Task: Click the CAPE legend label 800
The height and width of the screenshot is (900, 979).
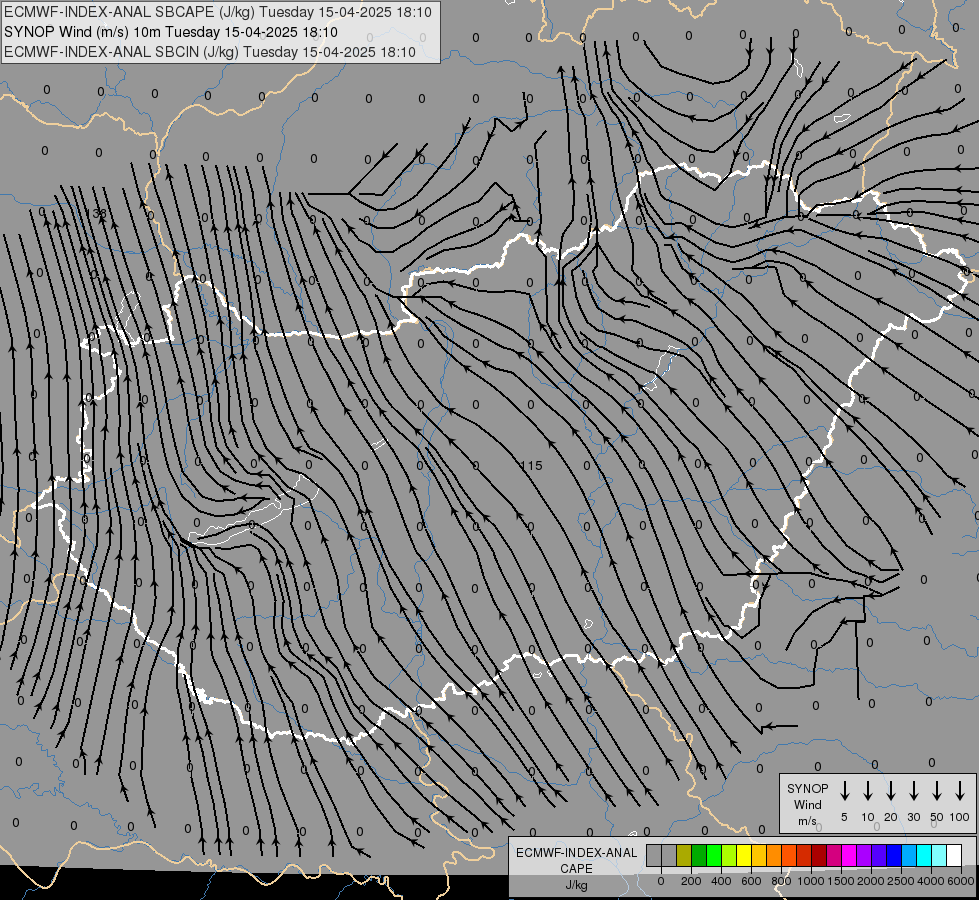Action: (781, 881)
